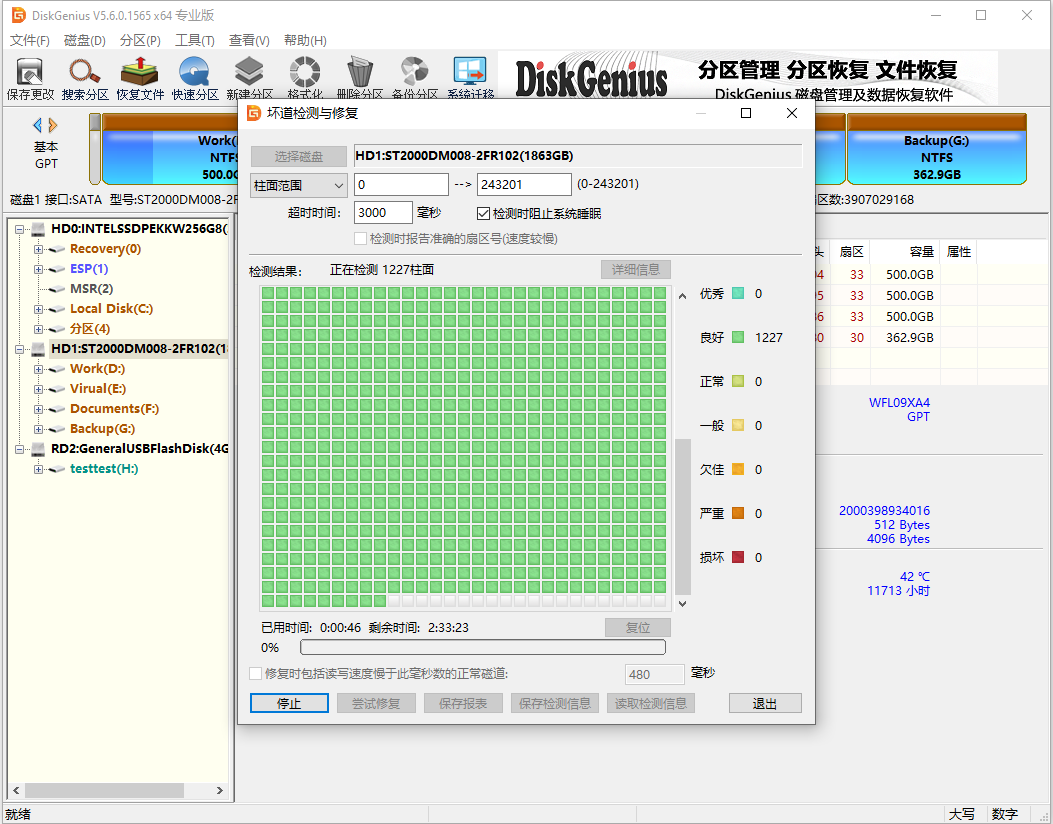Click the Good (良好) green color swatch
Screen dimensions: 1053x824
tap(738, 337)
